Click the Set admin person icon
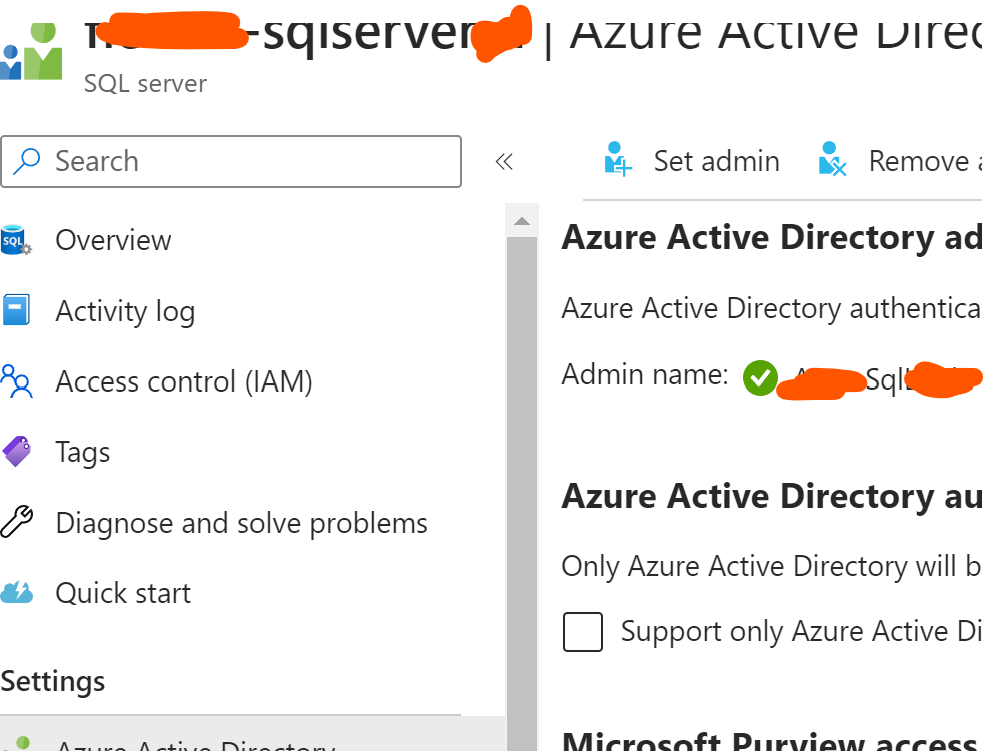Image resolution: width=984 pixels, height=751 pixels. tap(619, 160)
